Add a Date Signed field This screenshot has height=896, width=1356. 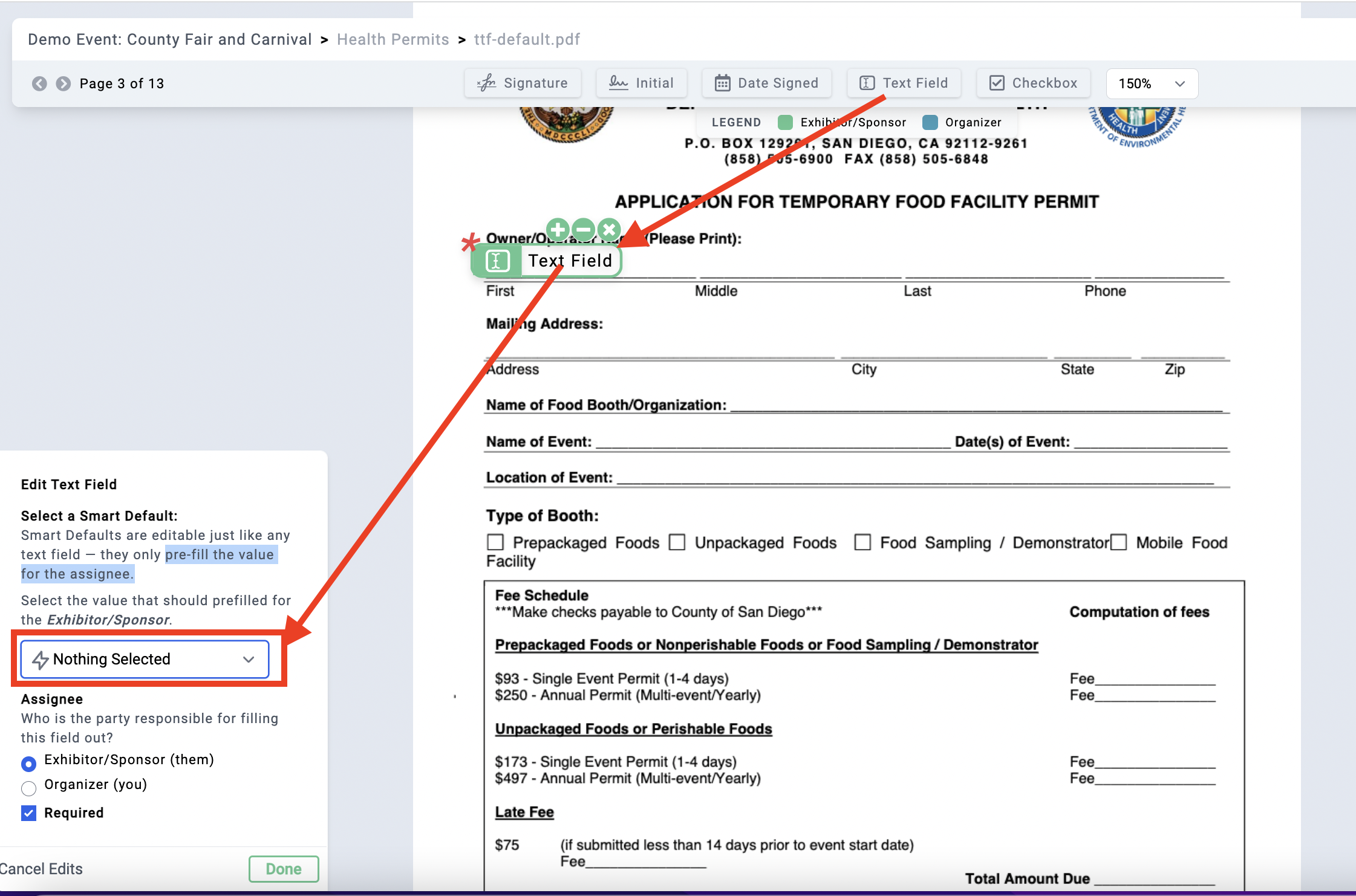pos(766,83)
